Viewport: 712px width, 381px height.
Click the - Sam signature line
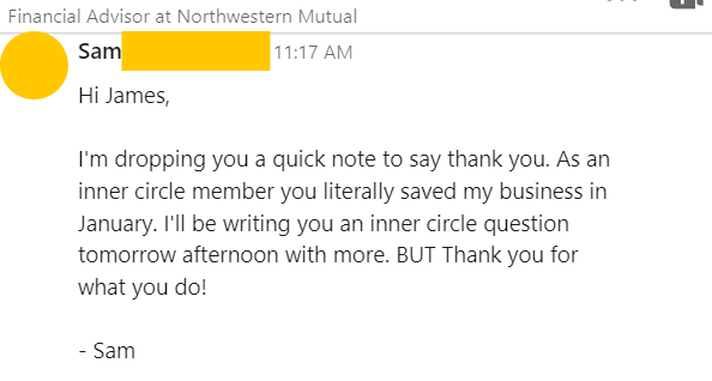[107, 351]
